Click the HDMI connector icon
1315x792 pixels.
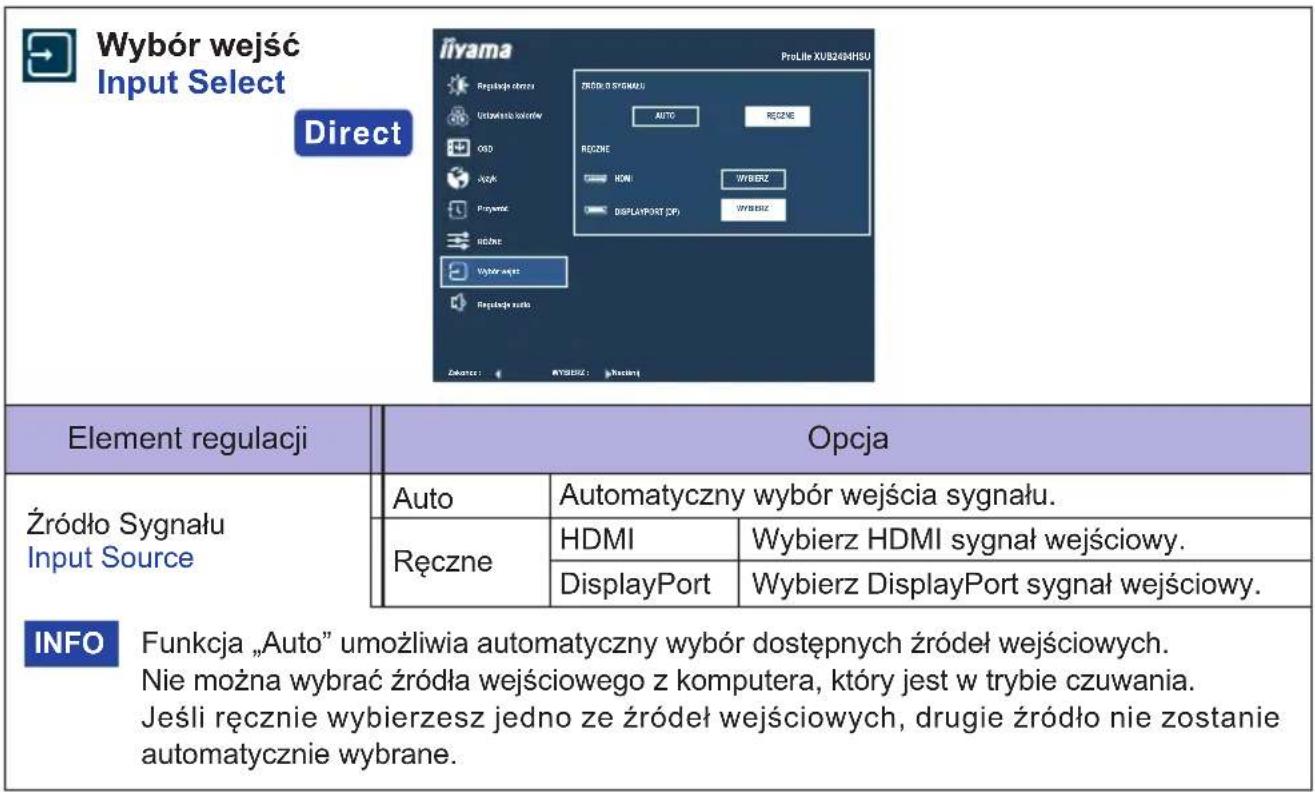pyautogui.click(x=595, y=179)
